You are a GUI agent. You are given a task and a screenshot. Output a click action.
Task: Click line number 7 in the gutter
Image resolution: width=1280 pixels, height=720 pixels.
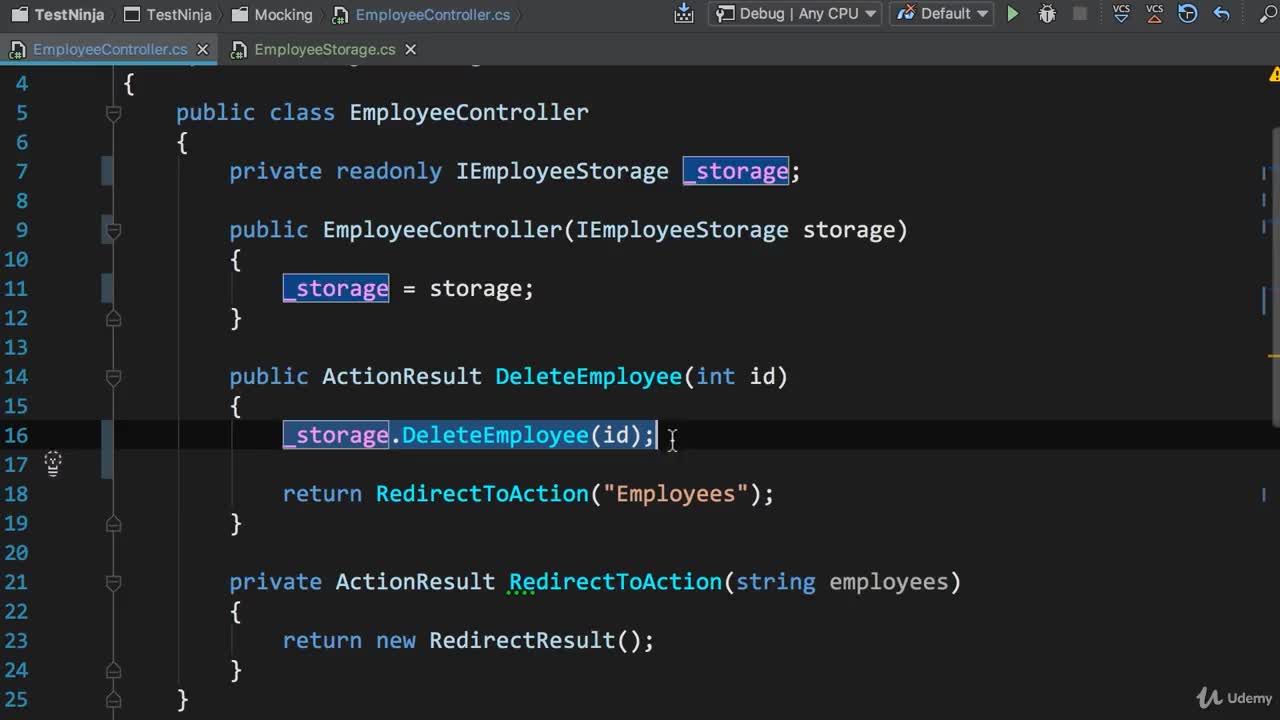(x=22, y=171)
